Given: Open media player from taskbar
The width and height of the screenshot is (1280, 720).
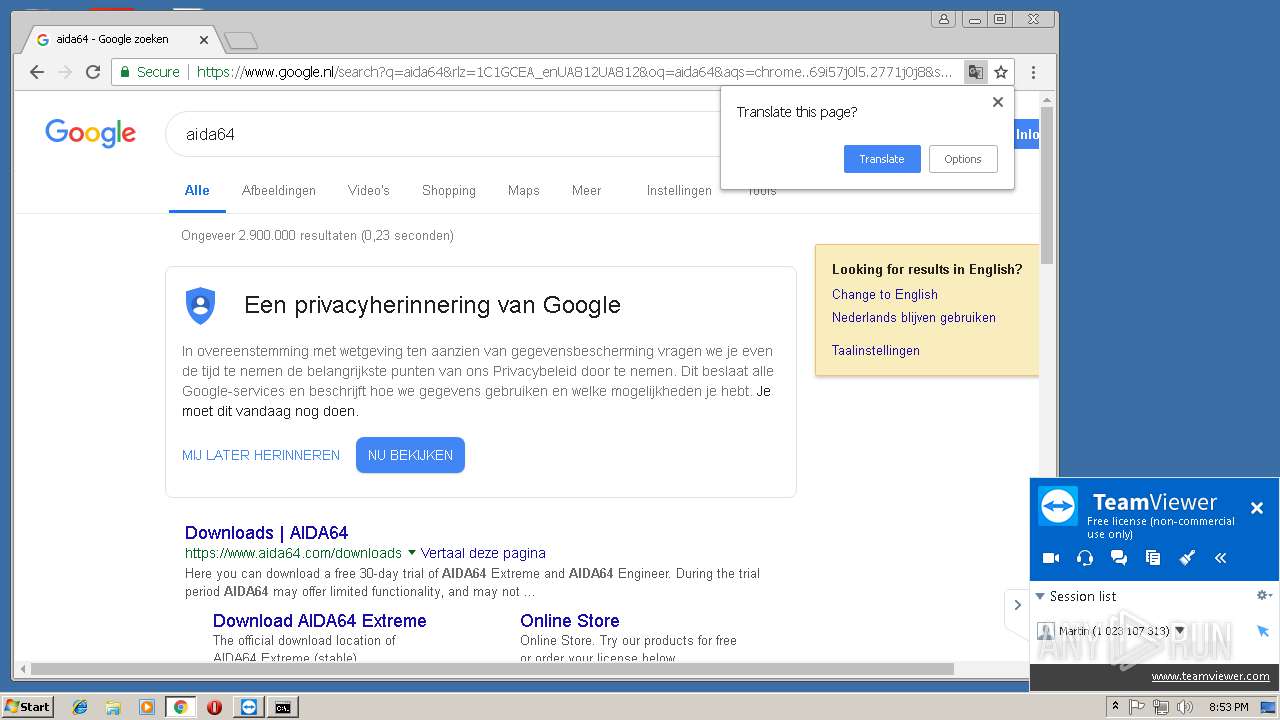Looking at the screenshot, I should (x=147, y=707).
